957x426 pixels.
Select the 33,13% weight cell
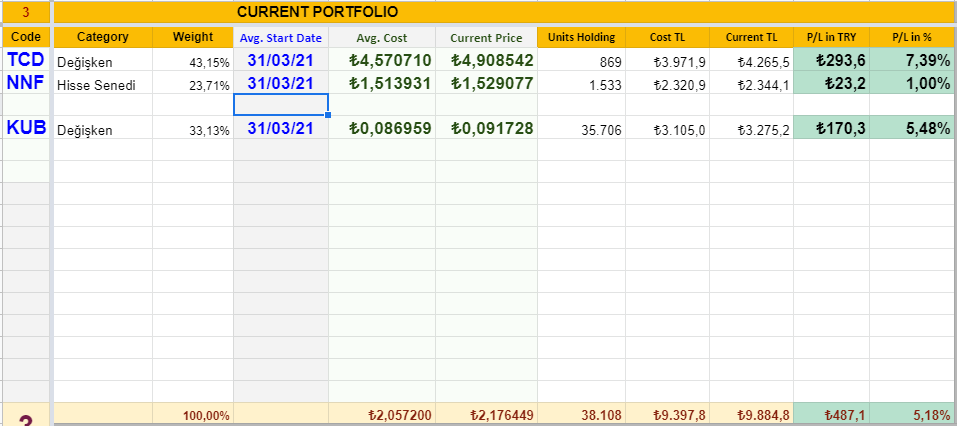click(x=193, y=128)
